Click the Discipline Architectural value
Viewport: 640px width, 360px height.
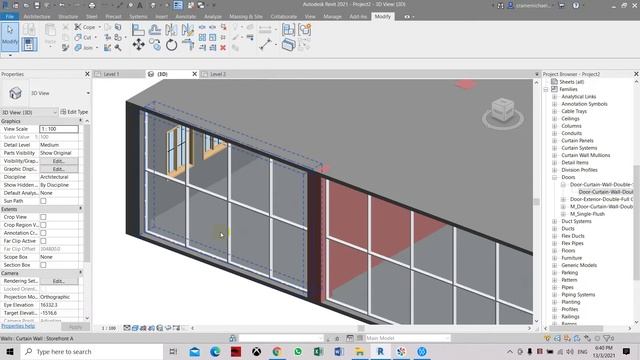59,177
